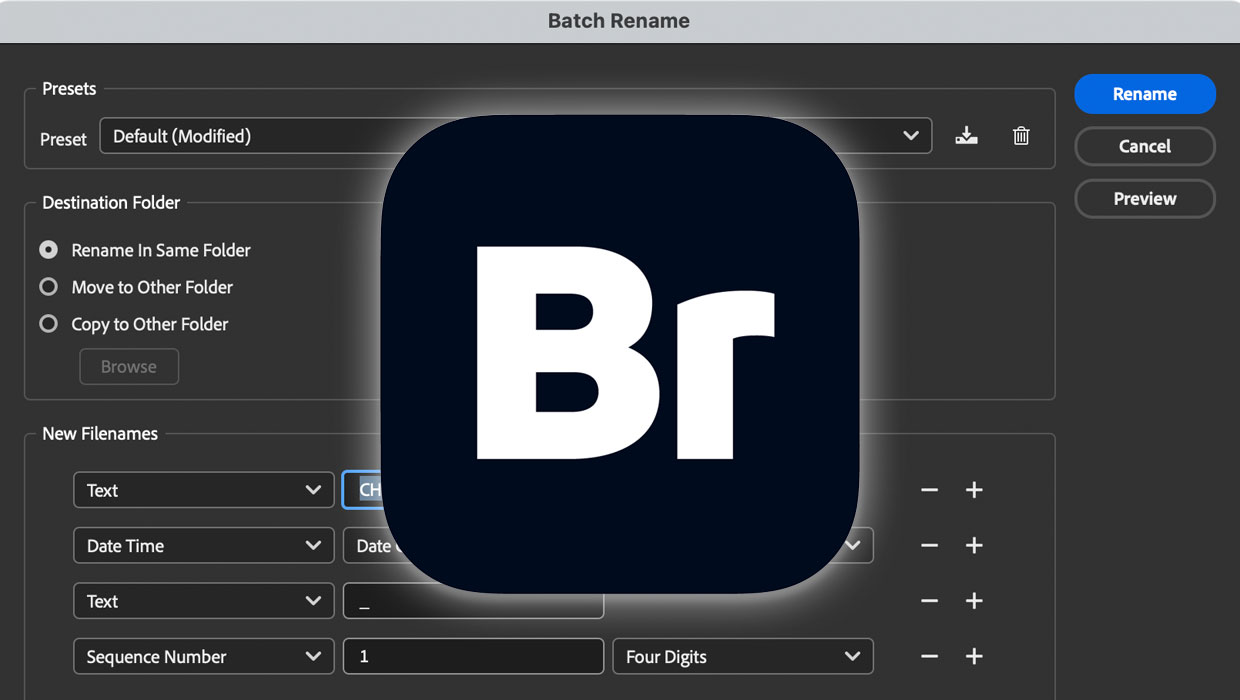Click the Destination Folder section label
This screenshot has width=1240, height=700.
111,202
